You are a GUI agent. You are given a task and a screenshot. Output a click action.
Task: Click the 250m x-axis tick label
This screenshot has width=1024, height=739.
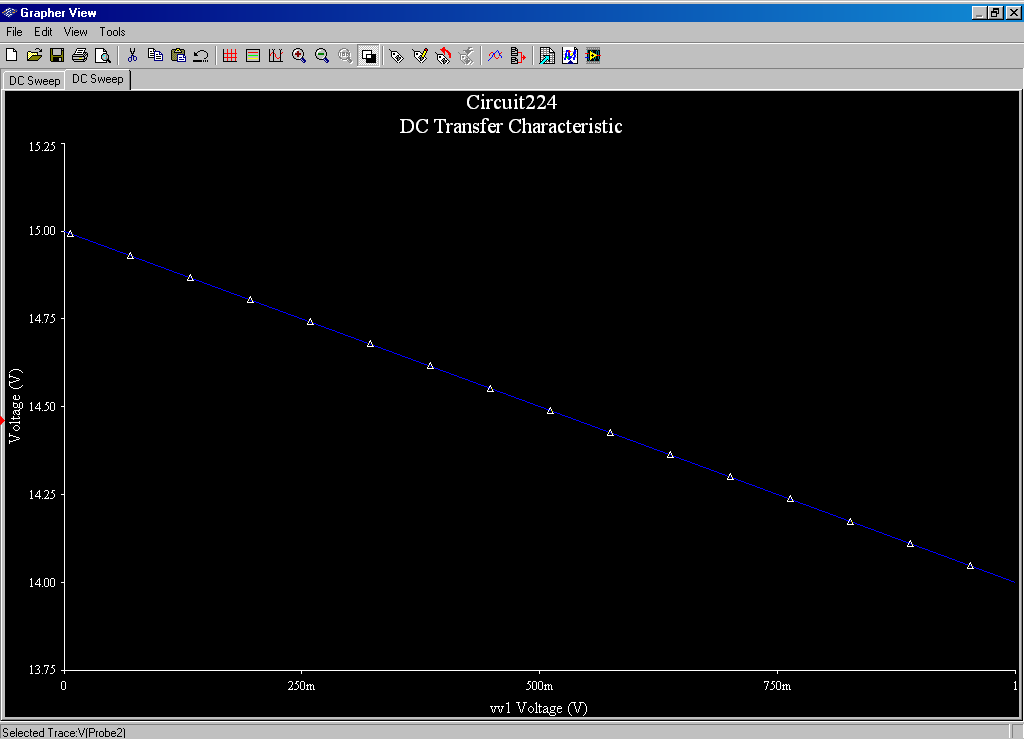coord(301,686)
